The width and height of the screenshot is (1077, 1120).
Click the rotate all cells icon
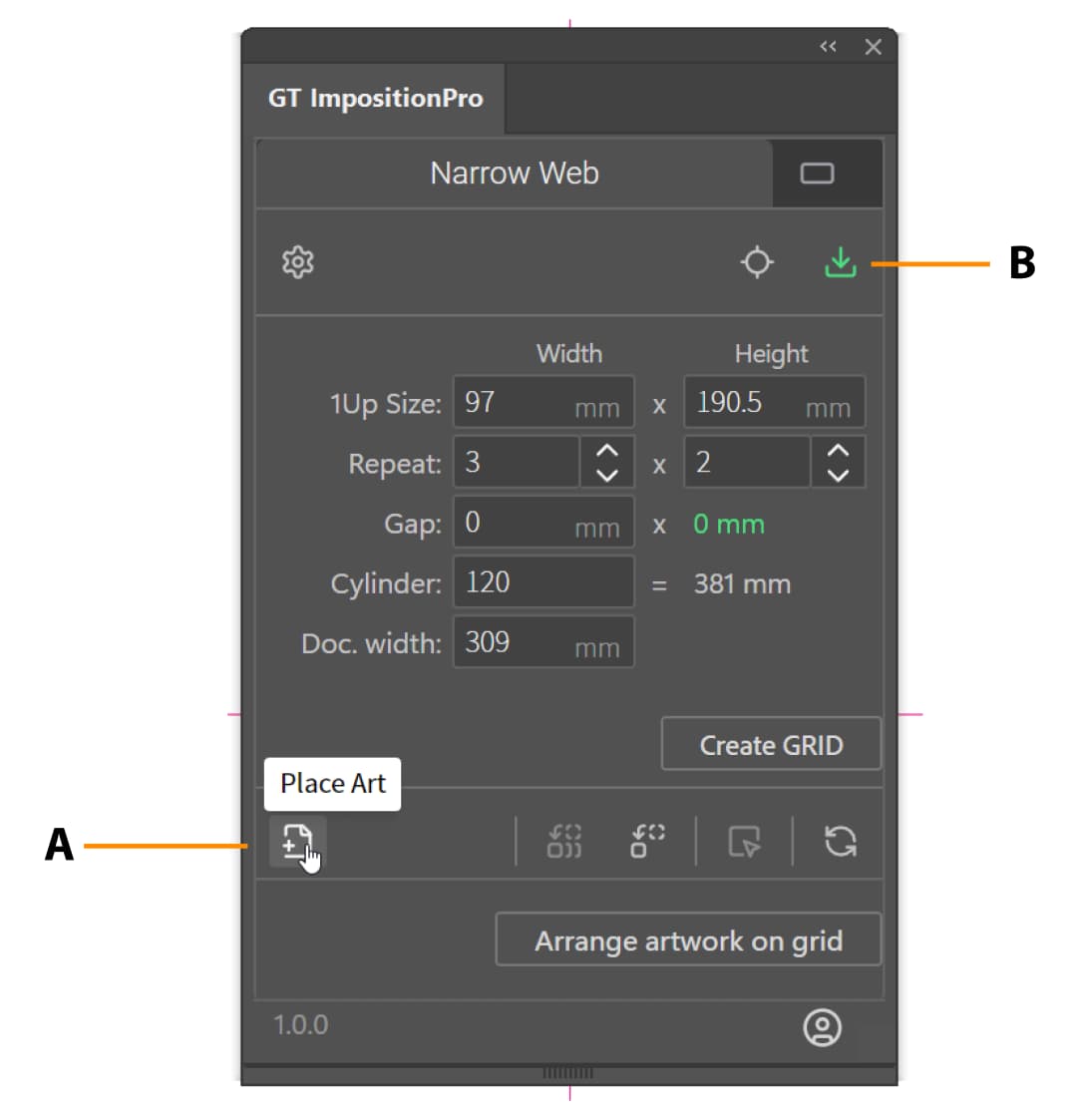564,841
